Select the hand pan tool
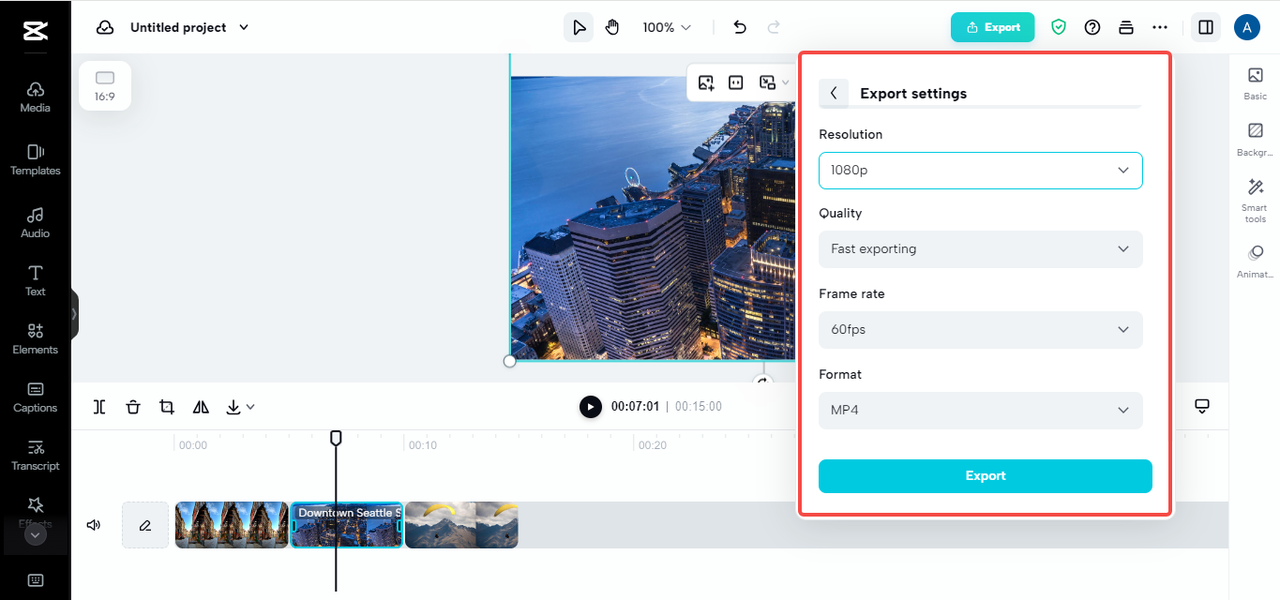 tap(612, 28)
